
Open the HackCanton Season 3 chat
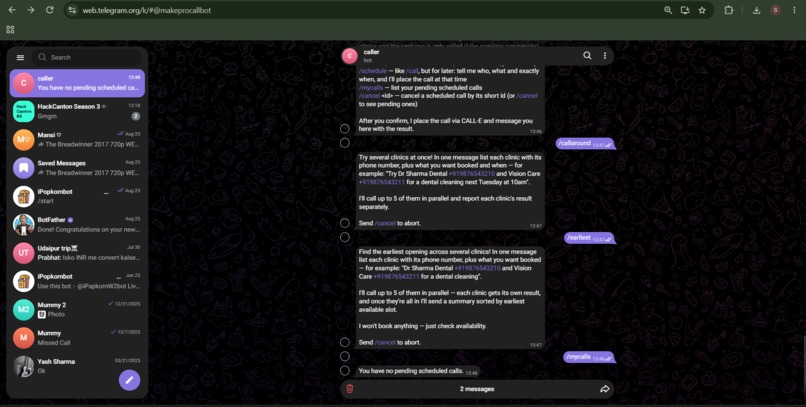click(x=77, y=112)
